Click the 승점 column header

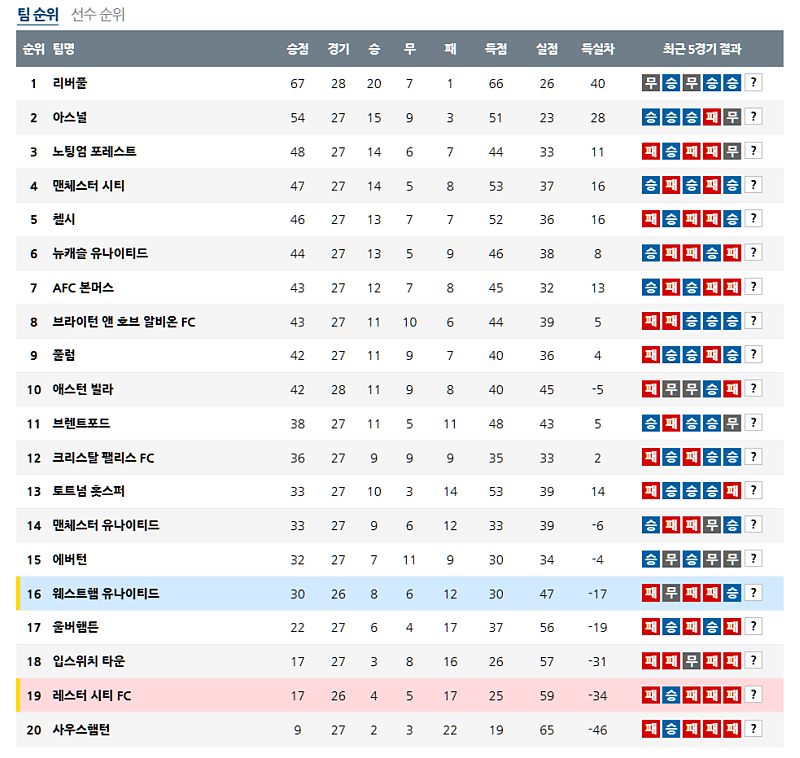click(x=297, y=49)
